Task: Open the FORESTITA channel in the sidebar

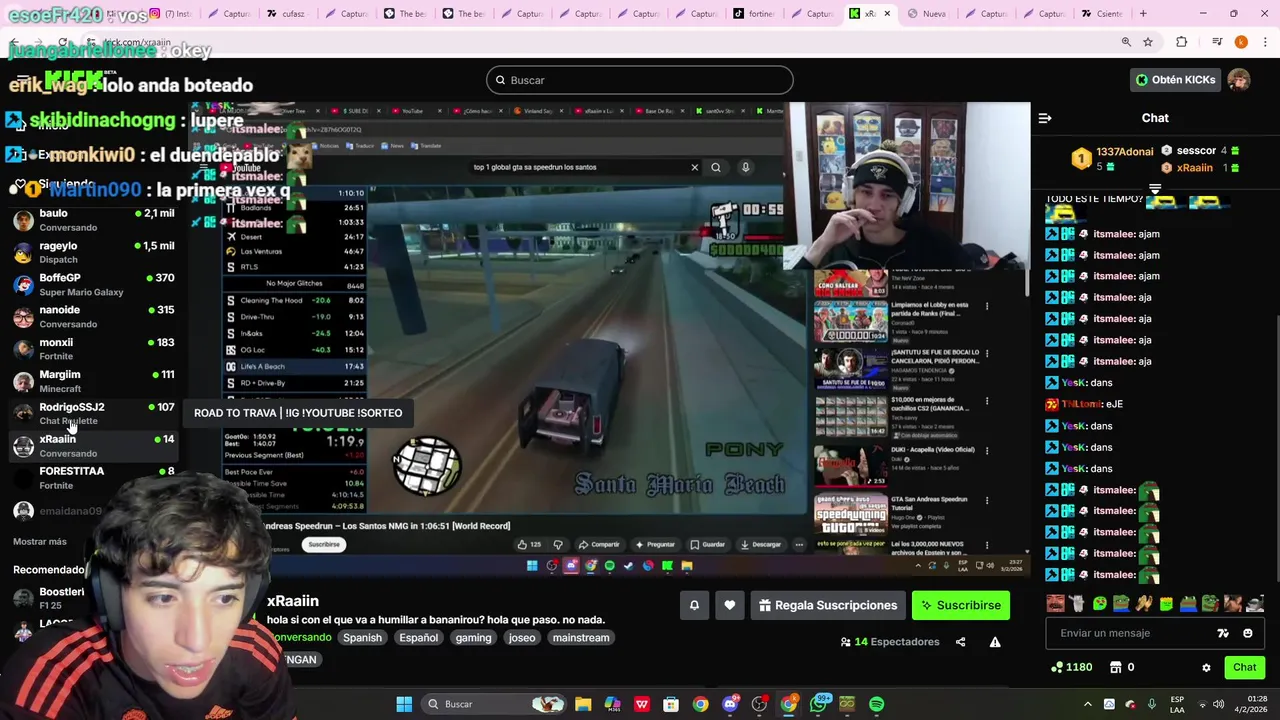Action: click(93, 477)
